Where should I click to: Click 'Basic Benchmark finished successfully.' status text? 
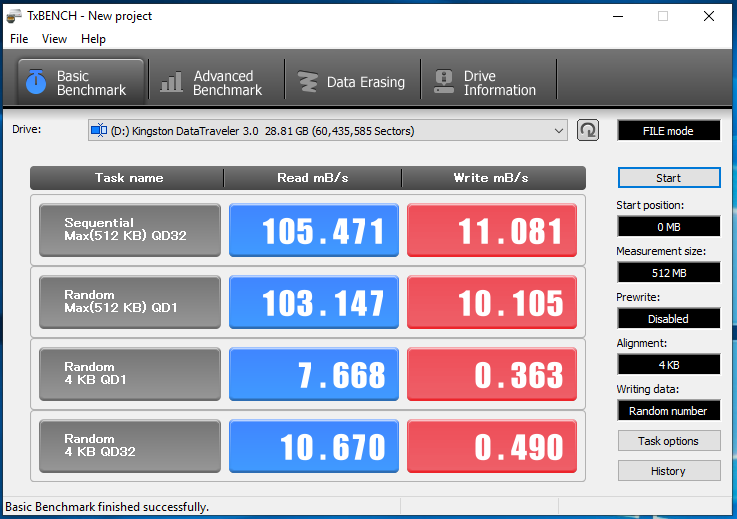click(107, 507)
